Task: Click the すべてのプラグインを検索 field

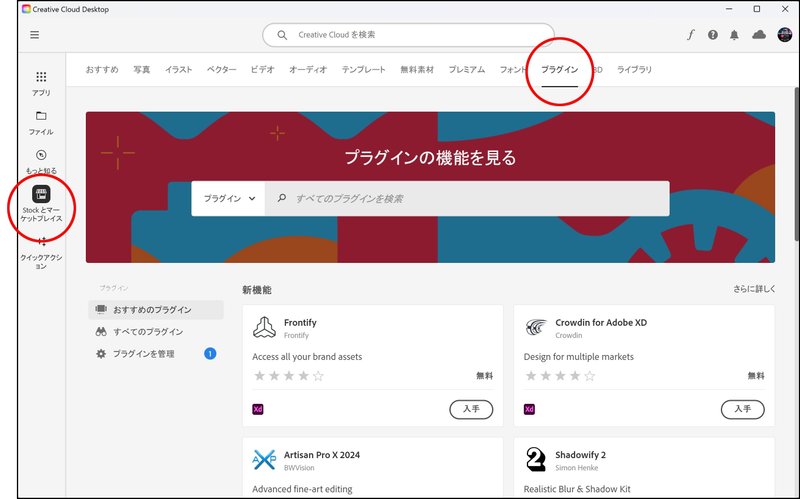Action: point(467,198)
